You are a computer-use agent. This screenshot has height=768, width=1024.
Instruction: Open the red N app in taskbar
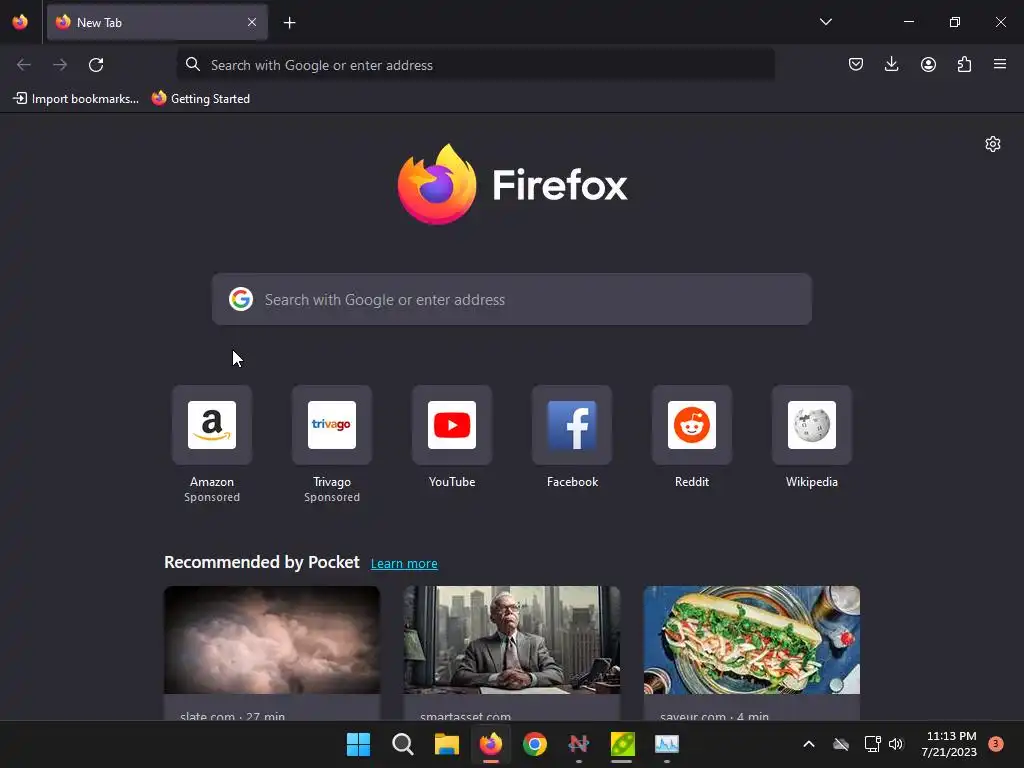click(x=579, y=744)
